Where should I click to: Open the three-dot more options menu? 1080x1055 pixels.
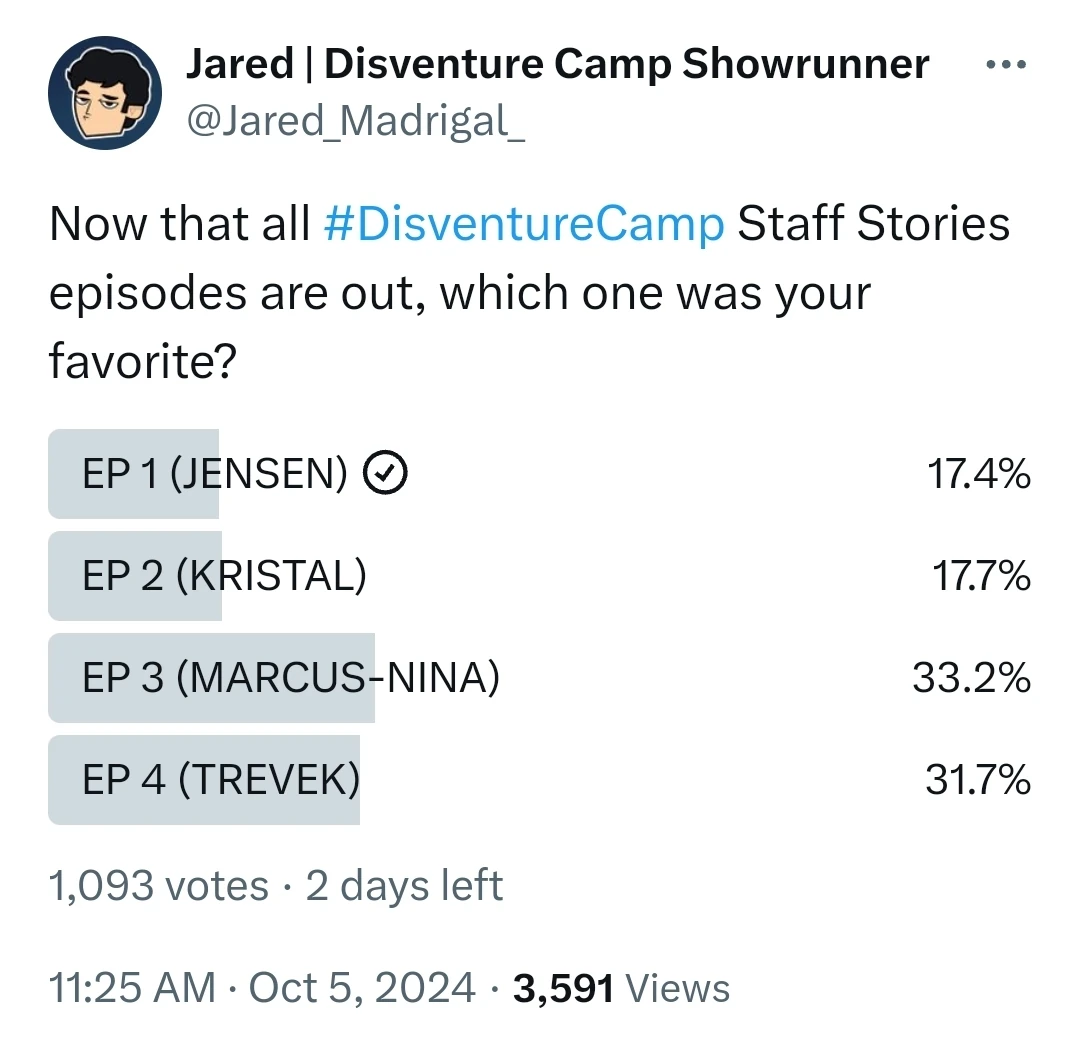click(1005, 63)
